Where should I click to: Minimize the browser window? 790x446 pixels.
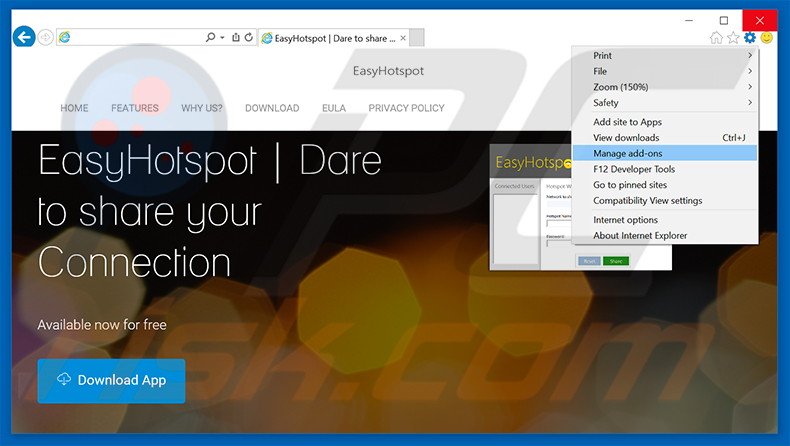tap(689, 20)
